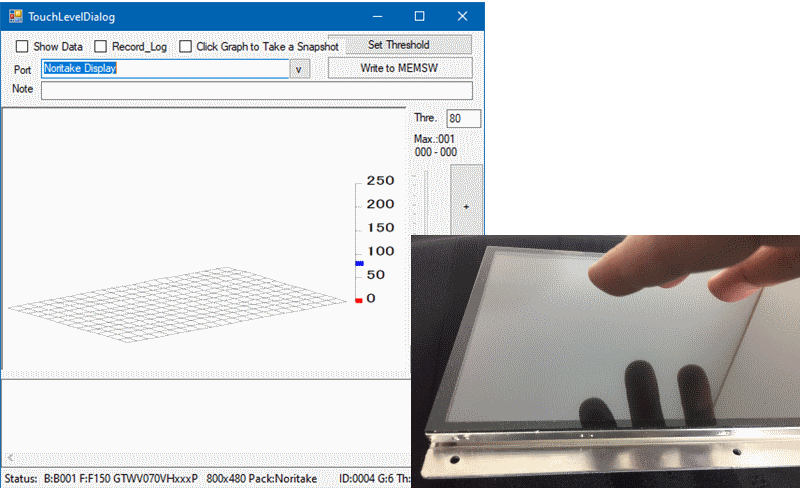Open the Port dropdown arrow
The image size is (800, 488).
[300, 69]
